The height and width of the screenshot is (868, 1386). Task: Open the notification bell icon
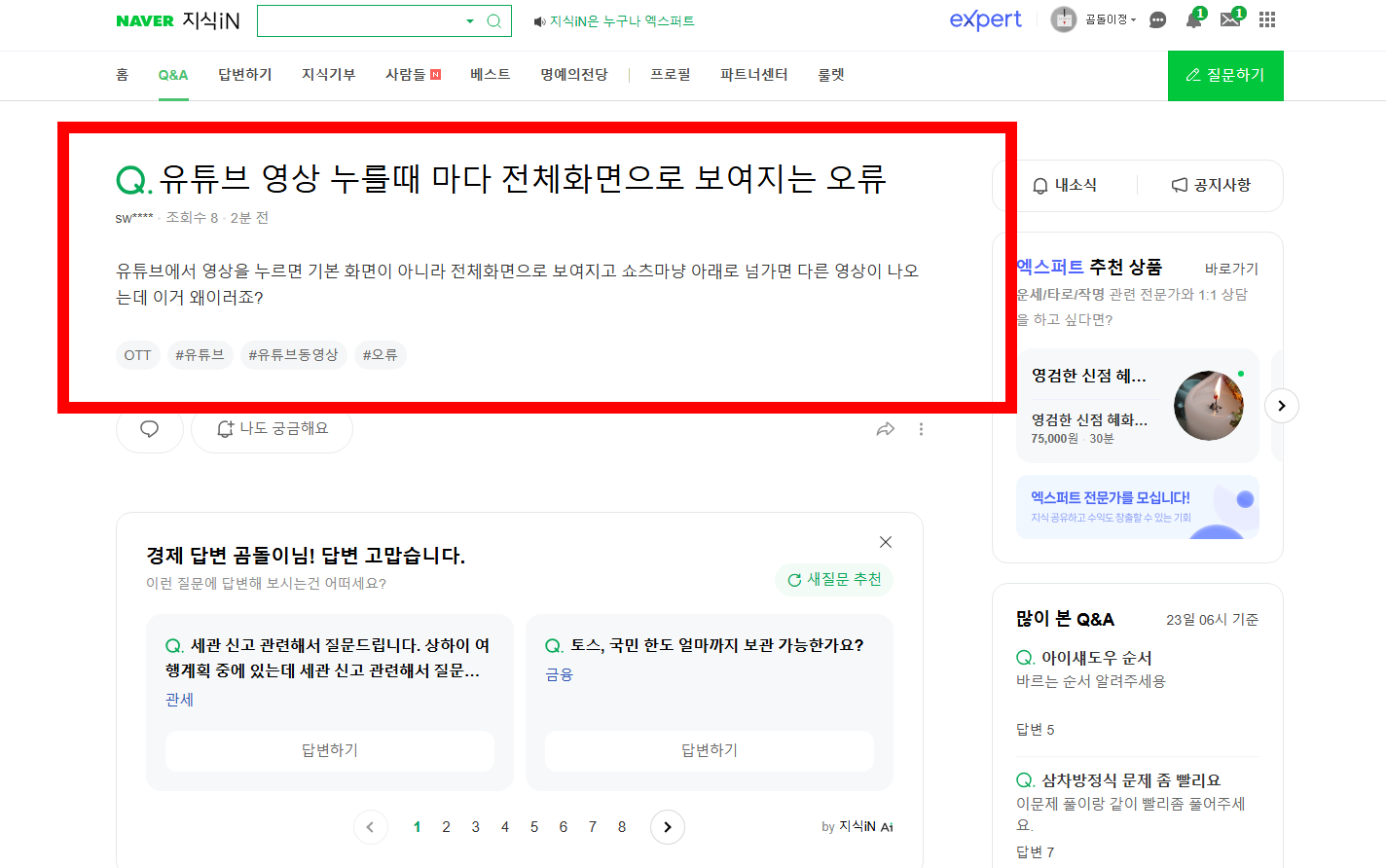(1193, 19)
